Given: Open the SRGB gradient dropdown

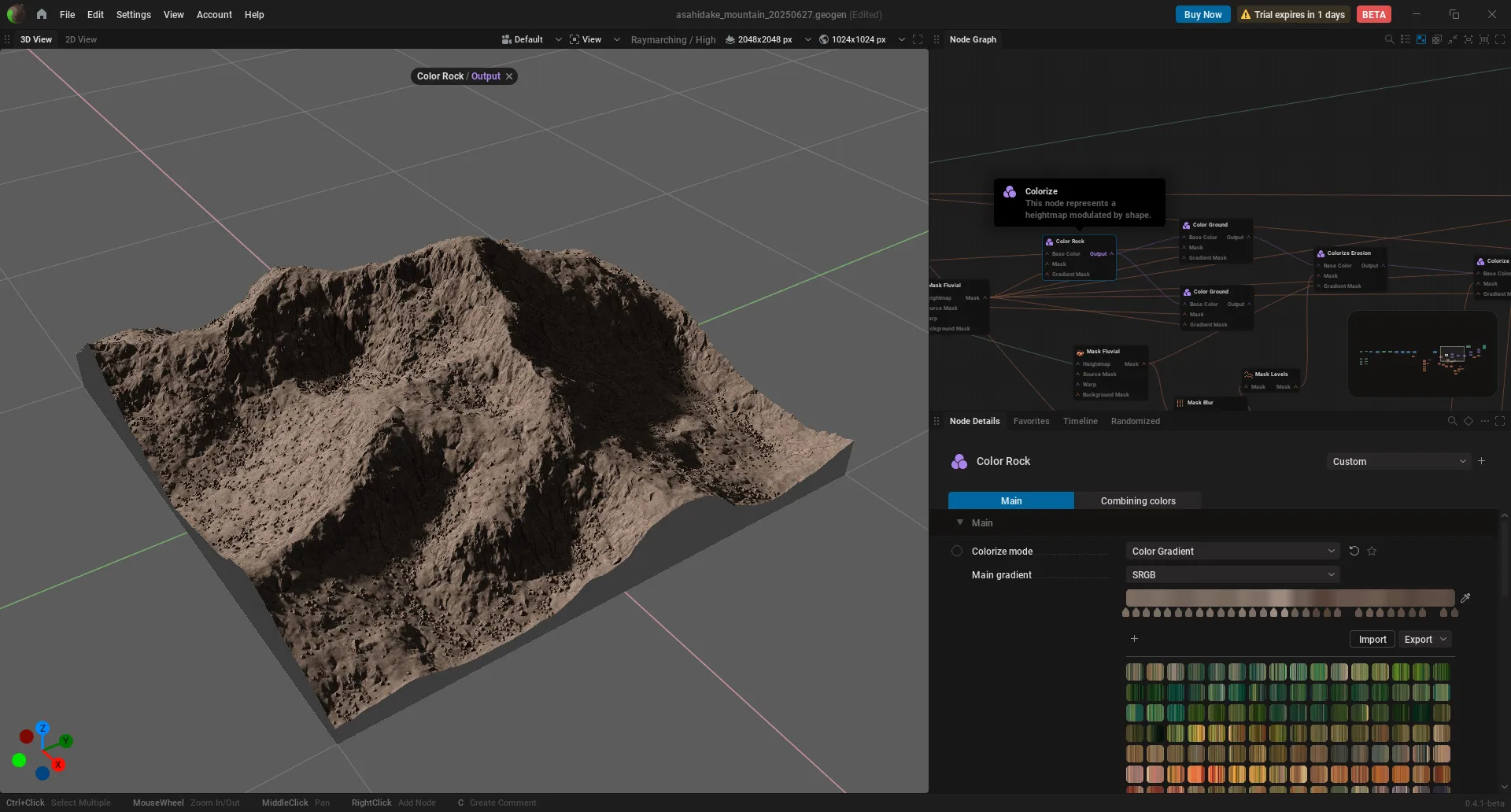Looking at the screenshot, I should (x=1232, y=574).
